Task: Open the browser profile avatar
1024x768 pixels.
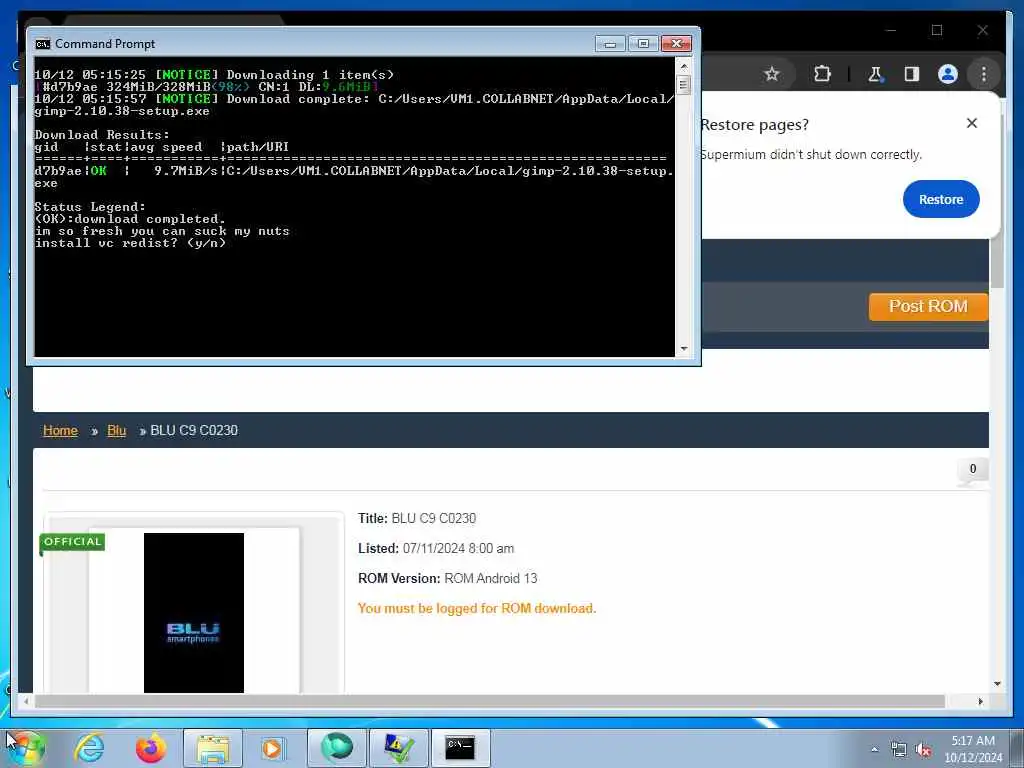Action: pos(948,74)
